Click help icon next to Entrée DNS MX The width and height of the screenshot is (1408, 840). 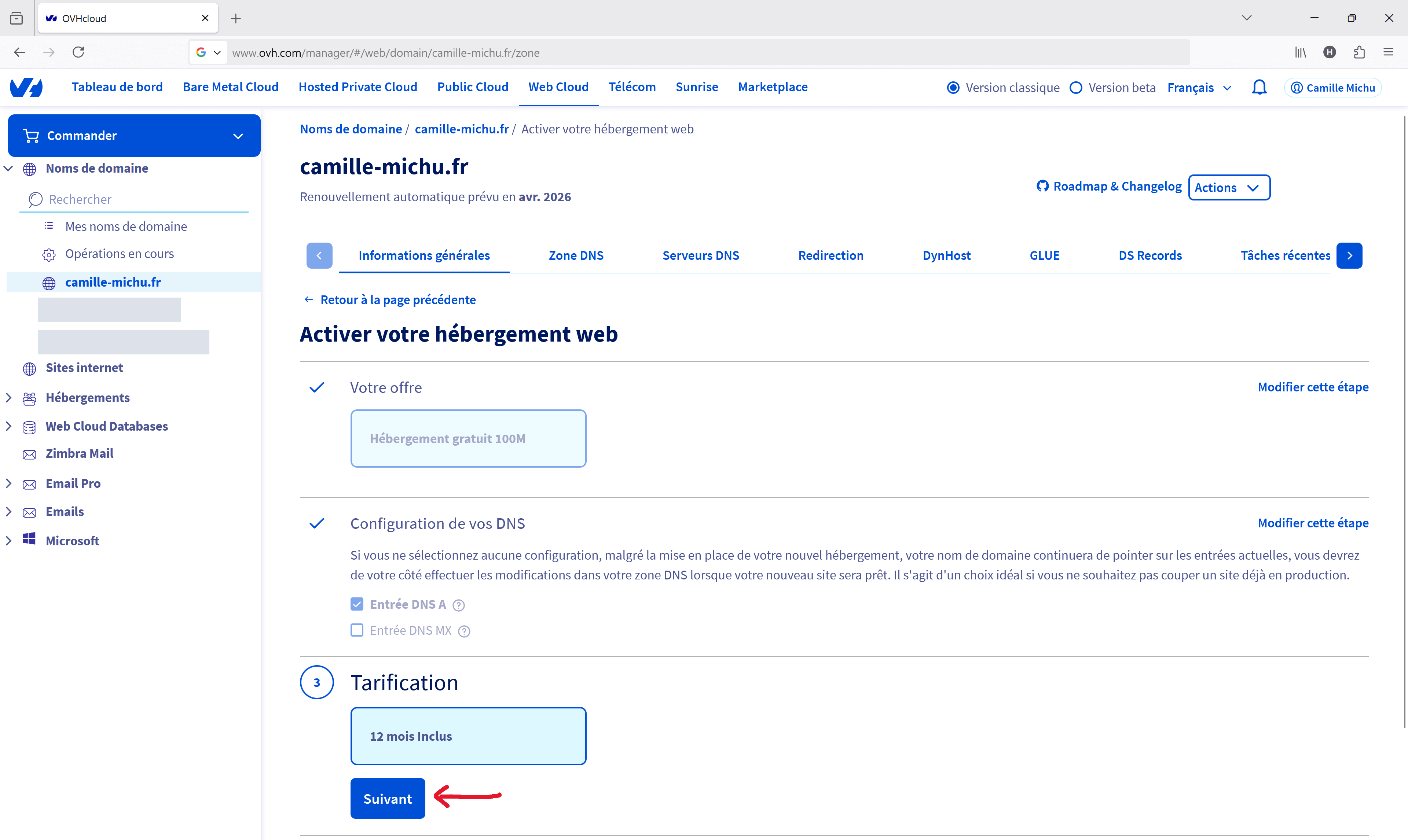pos(464,631)
